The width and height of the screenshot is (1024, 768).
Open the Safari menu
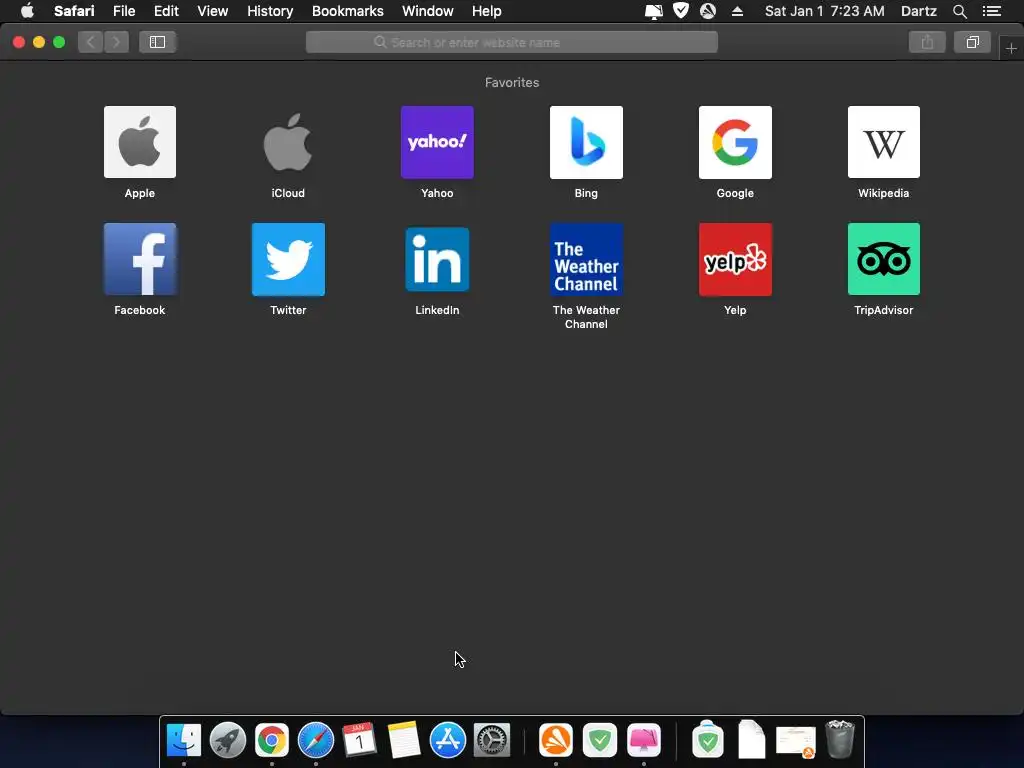click(74, 11)
